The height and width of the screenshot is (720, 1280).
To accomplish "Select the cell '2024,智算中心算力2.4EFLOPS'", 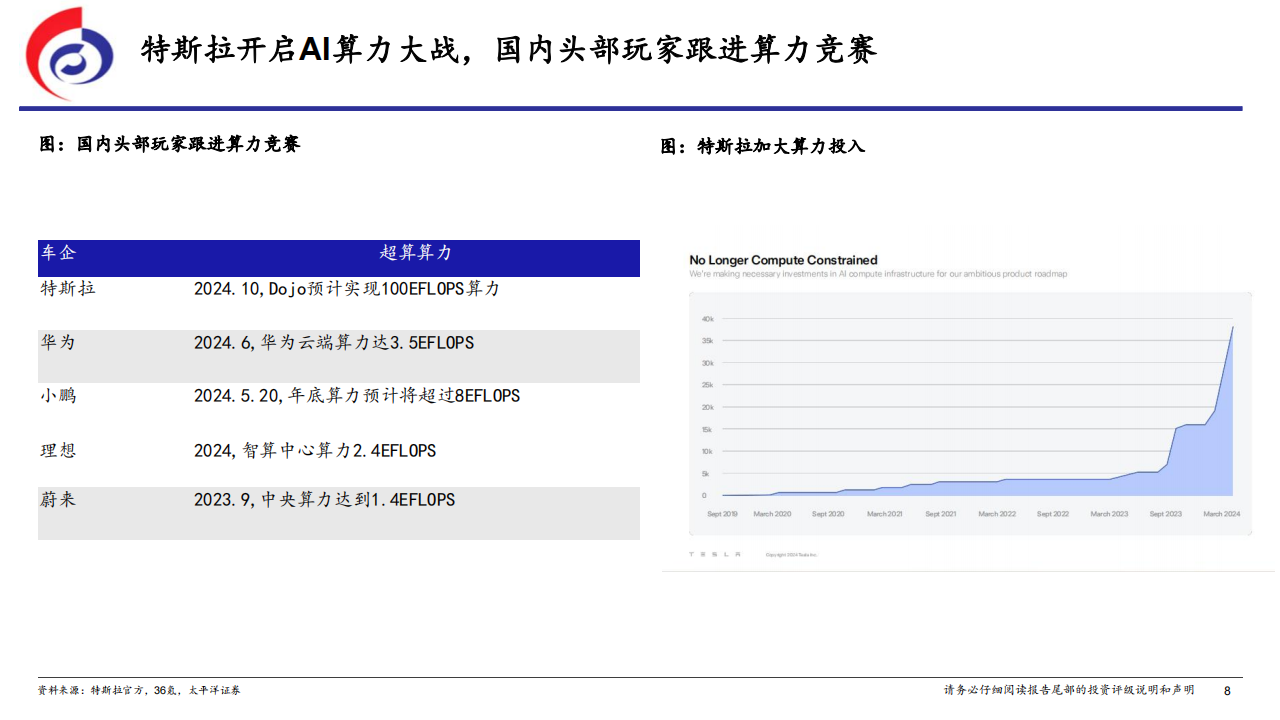I will click(315, 451).
